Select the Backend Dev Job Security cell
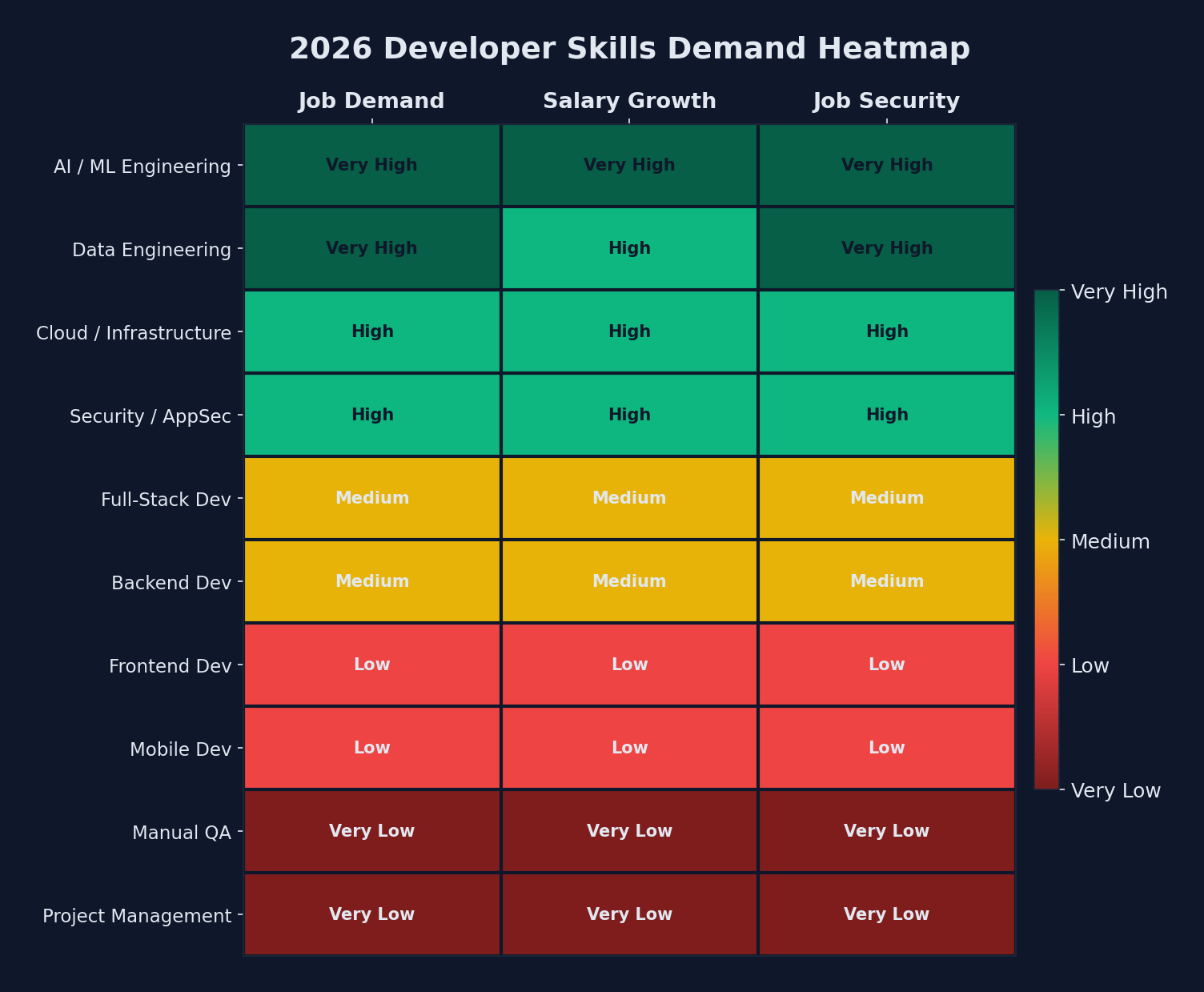Screen dimensions: 1204x992 (886, 581)
